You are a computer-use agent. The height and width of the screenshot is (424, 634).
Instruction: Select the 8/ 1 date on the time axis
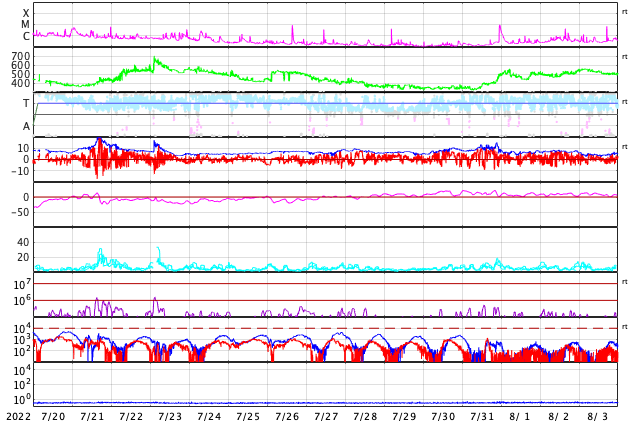pyautogui.click(x=521, y=416)
